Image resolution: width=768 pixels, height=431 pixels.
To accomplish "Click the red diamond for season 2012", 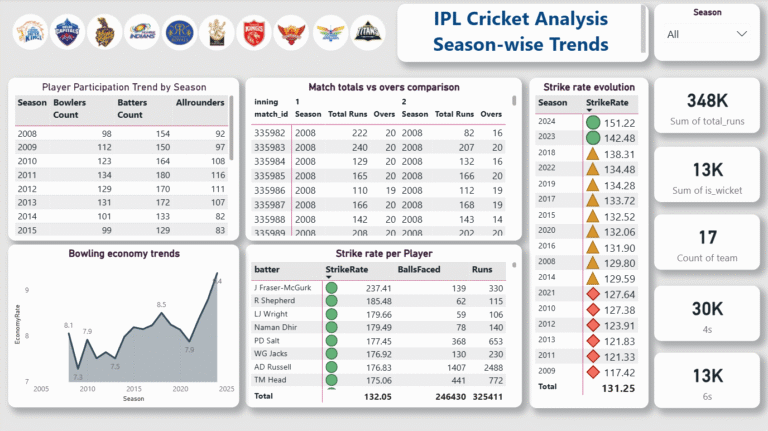I will 593,325.
